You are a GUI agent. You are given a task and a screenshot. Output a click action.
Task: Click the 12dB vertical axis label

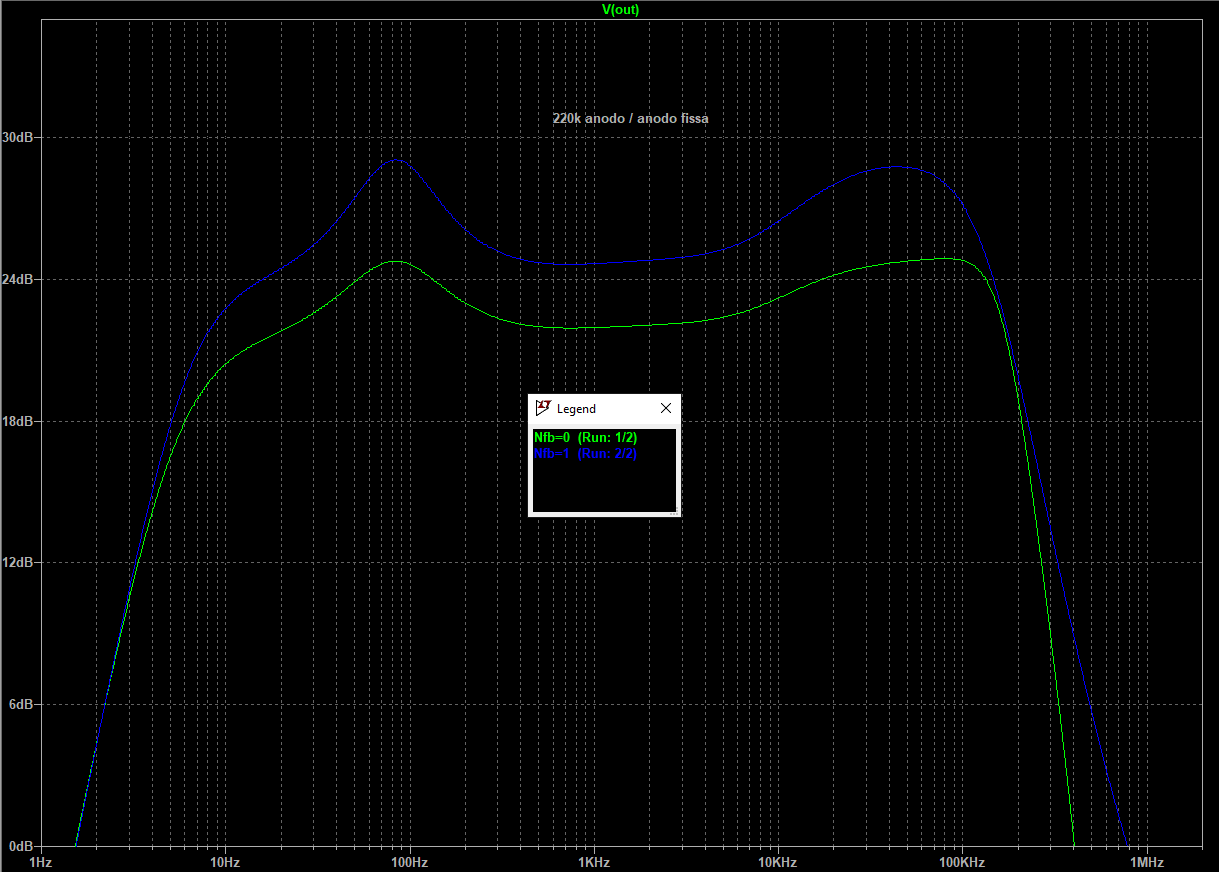(x=20, y=563)
